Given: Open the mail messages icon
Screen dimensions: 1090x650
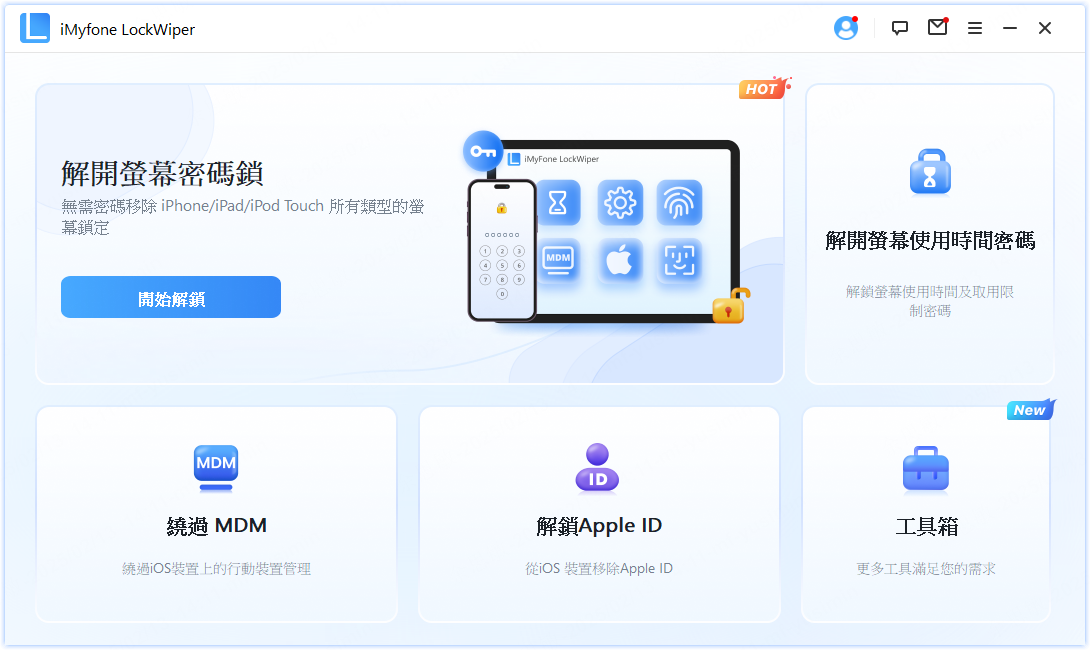Looking at the screenshot, I should click(938, 27).
